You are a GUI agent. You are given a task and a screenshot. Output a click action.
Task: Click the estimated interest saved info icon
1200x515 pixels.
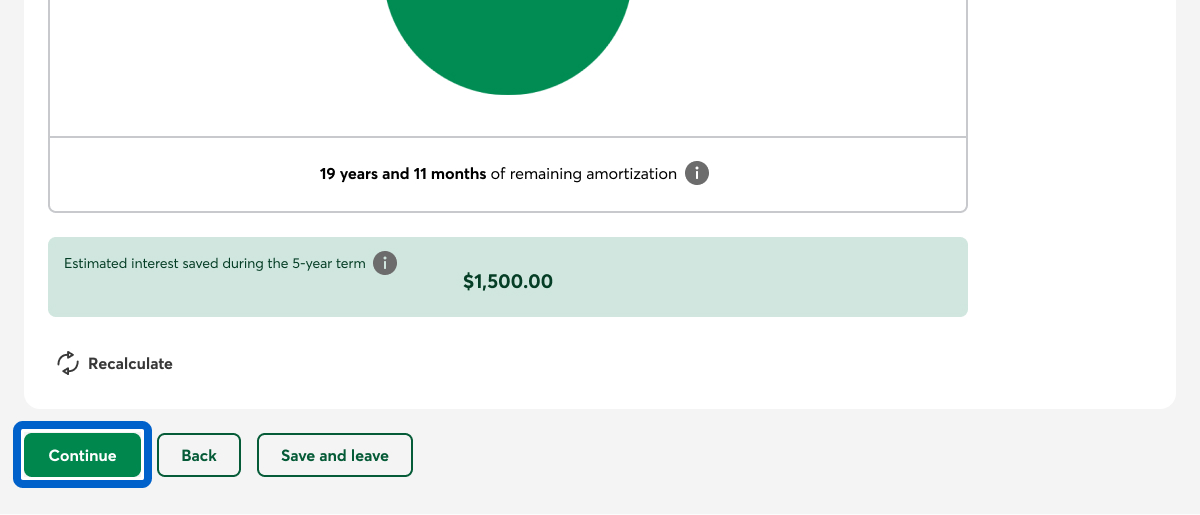[x=384, y=264]
